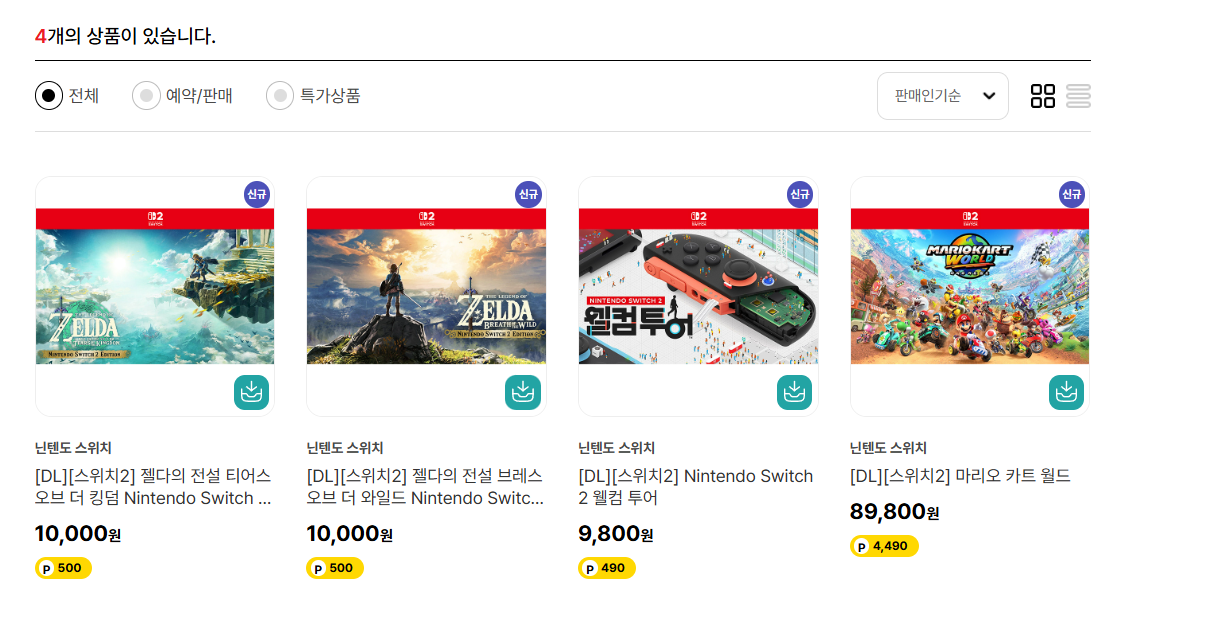
Task: Switch to list view layout
Action: click(x=1078, y=96)
